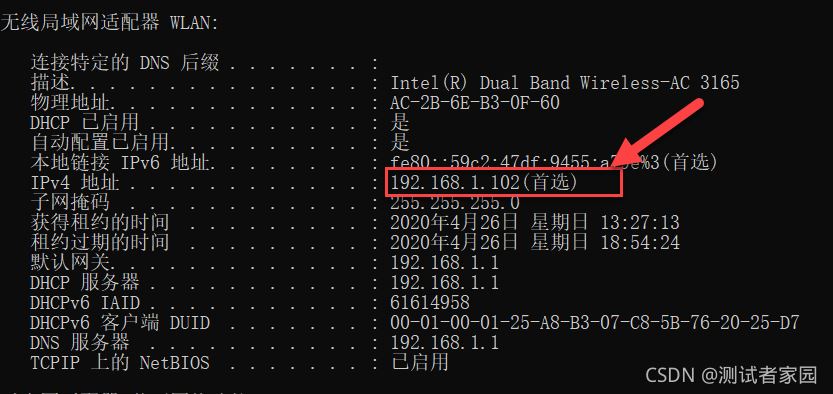Click the subnet mask value 255.255.255.0

click(x=455, y=202)
